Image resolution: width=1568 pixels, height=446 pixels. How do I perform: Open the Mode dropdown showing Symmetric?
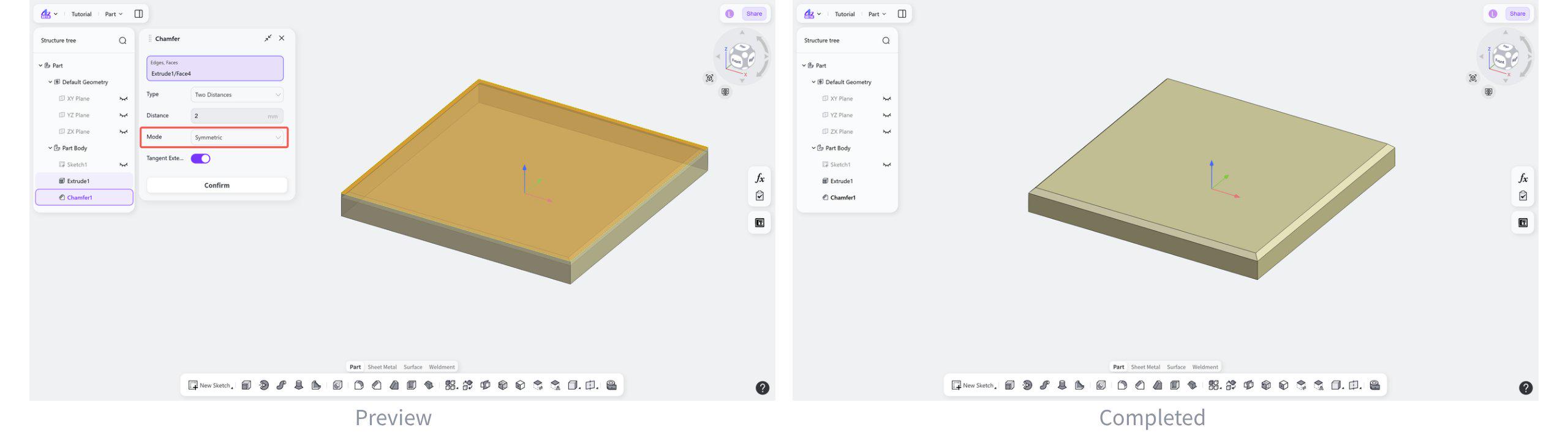click(237, 137)
